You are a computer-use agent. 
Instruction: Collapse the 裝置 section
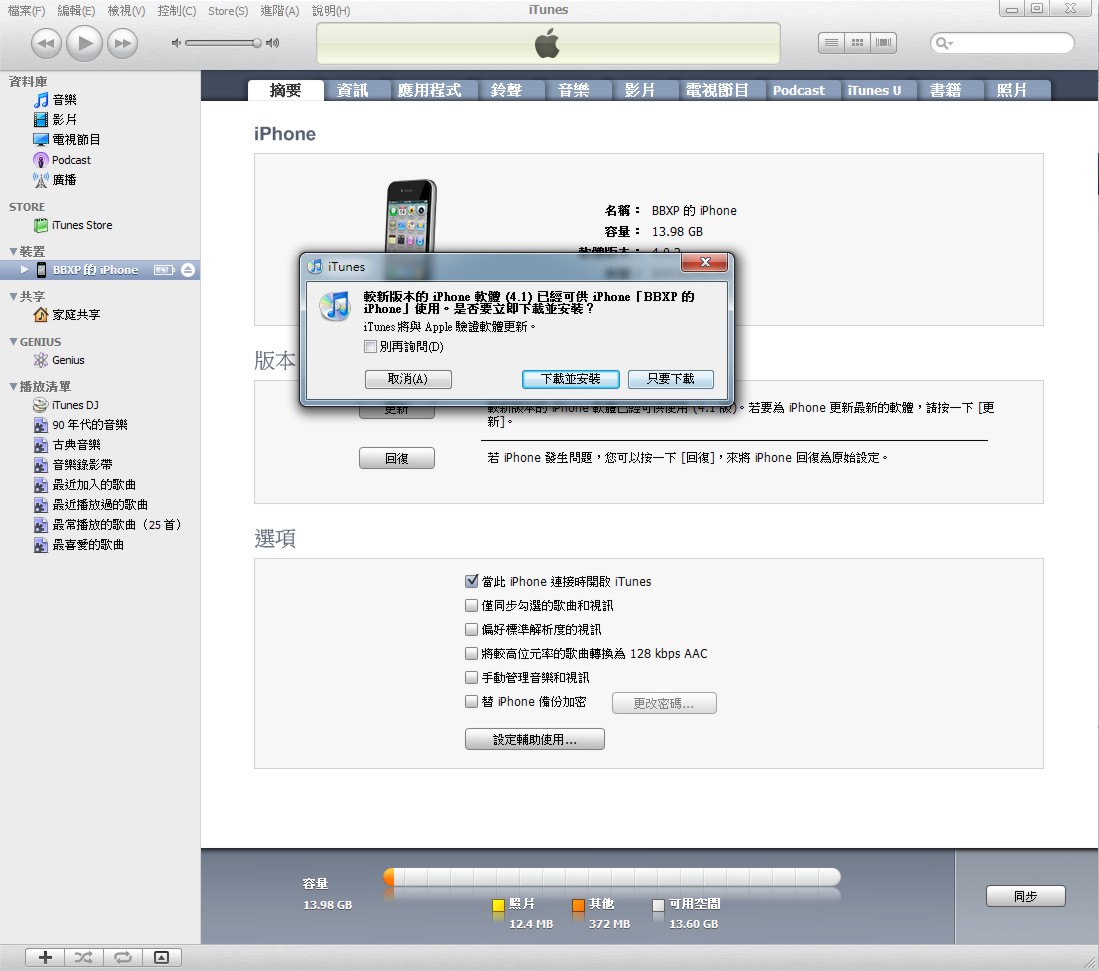[13, 251]
